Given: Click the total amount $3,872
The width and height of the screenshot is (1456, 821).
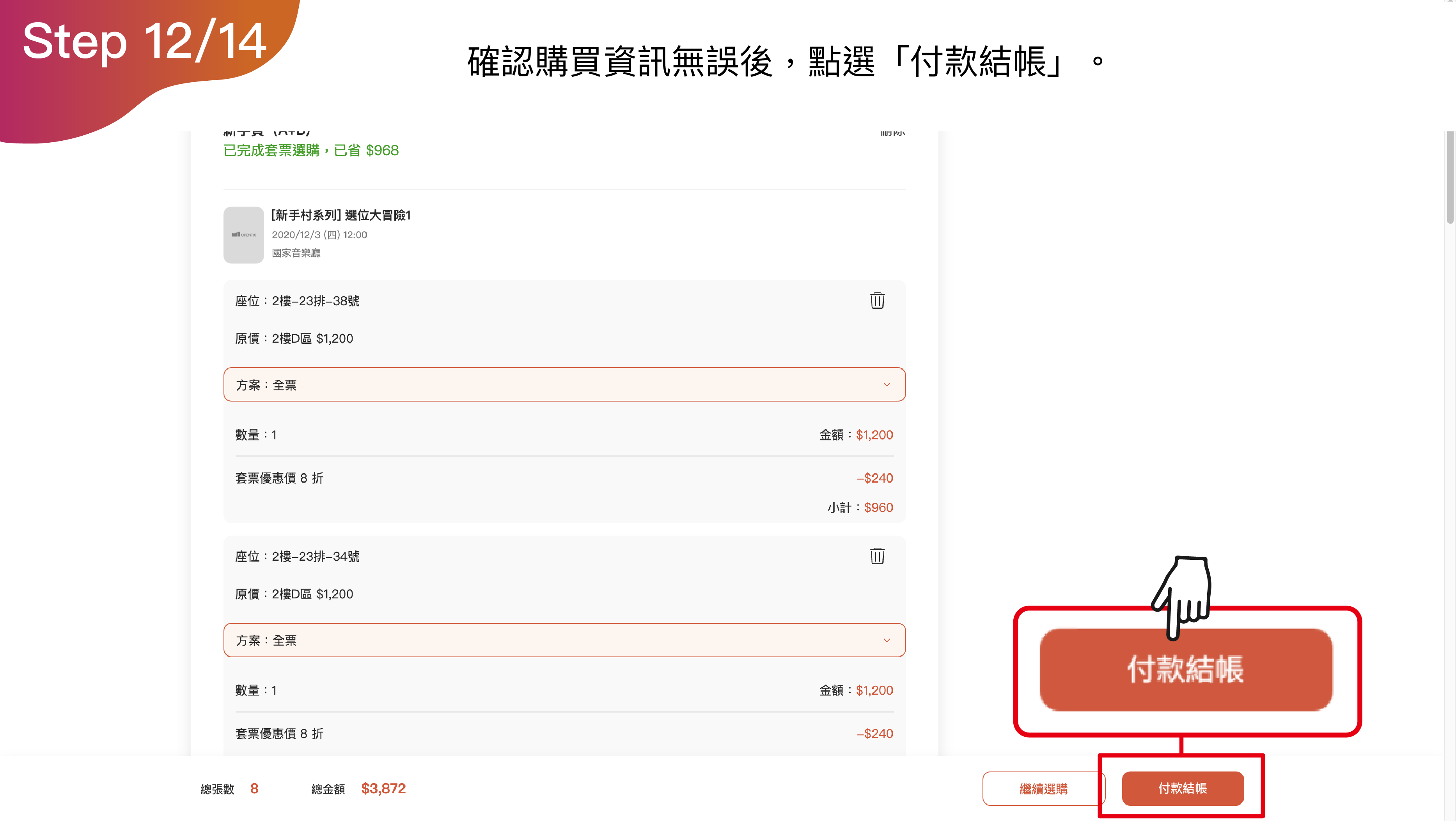Looking at the screenshot, I should point(383,788).
